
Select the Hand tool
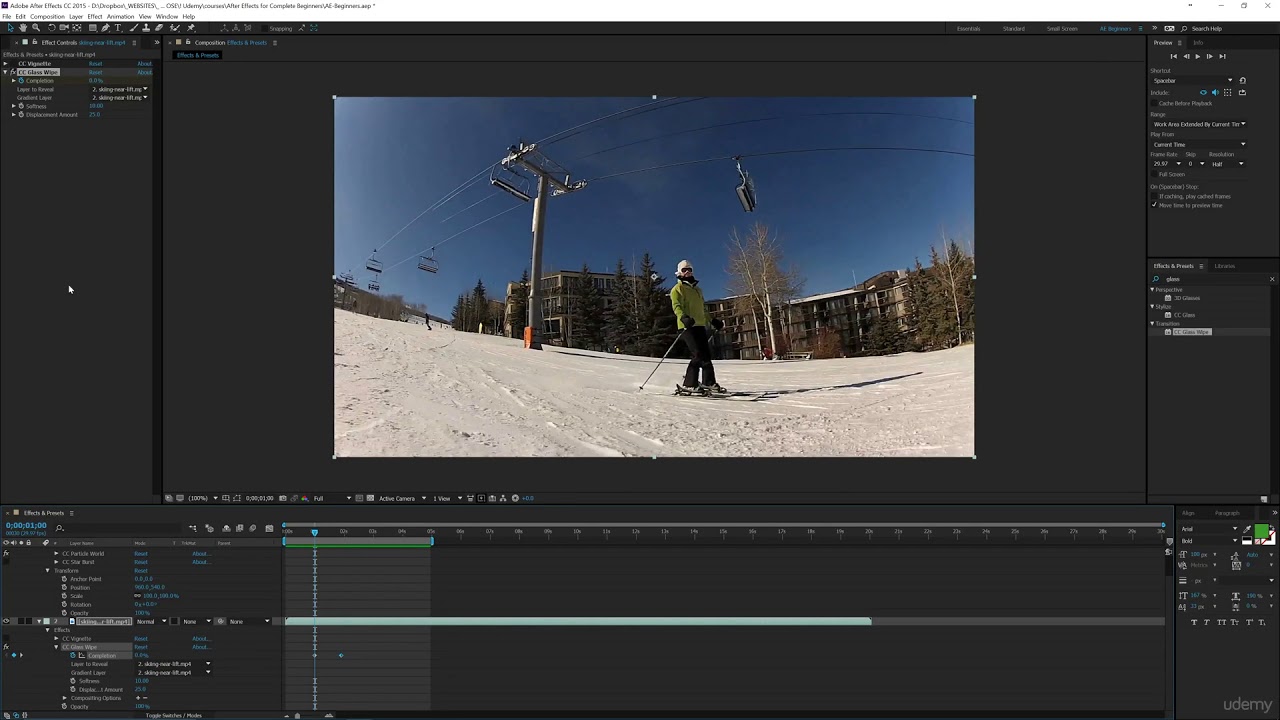(23, 28)
